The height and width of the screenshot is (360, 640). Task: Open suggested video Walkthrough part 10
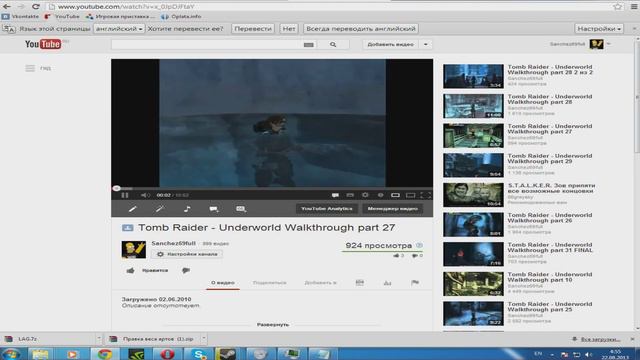[x=518, y=283]
